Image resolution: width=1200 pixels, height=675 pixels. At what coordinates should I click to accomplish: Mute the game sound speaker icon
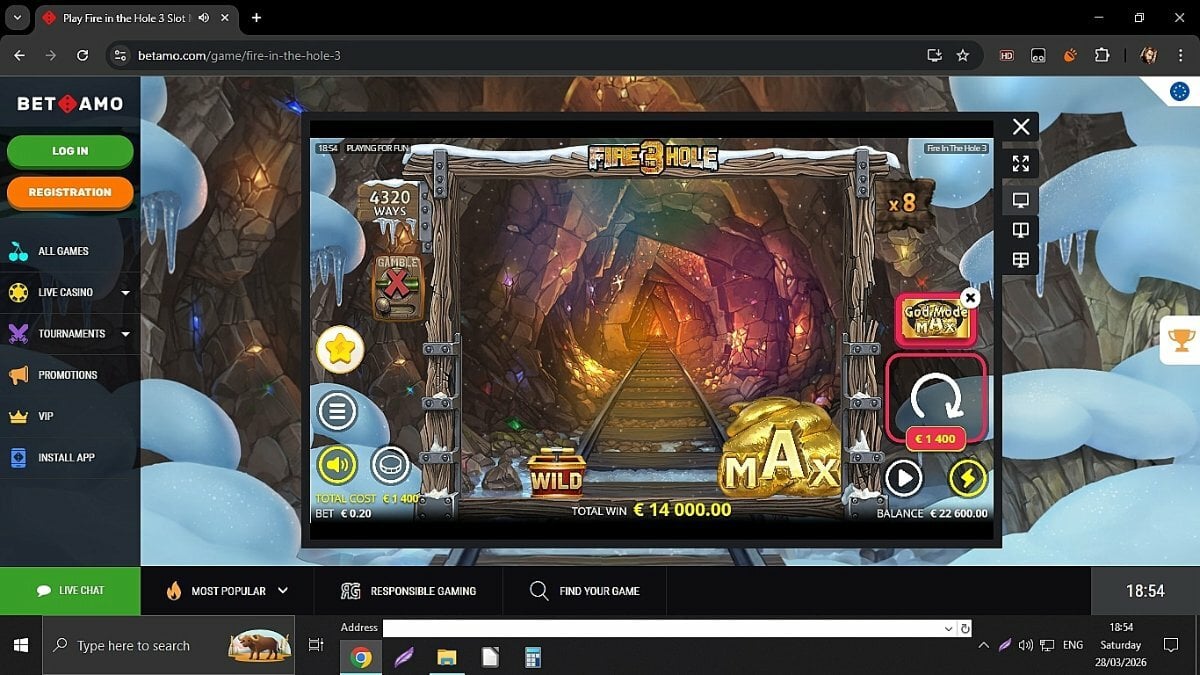[338, 464]
